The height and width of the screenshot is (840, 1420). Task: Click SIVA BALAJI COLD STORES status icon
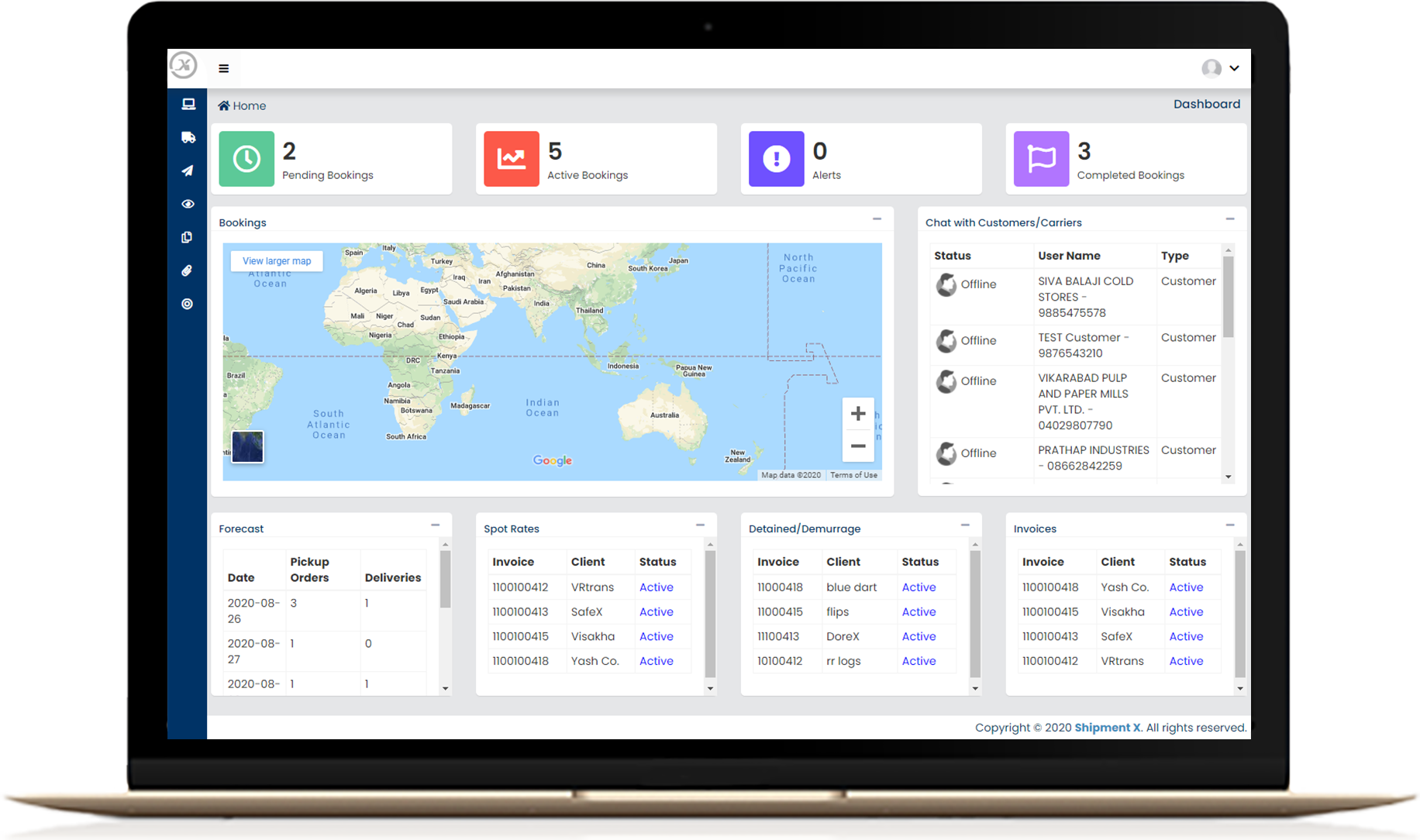pyautogui.click(x=946, y=284)
